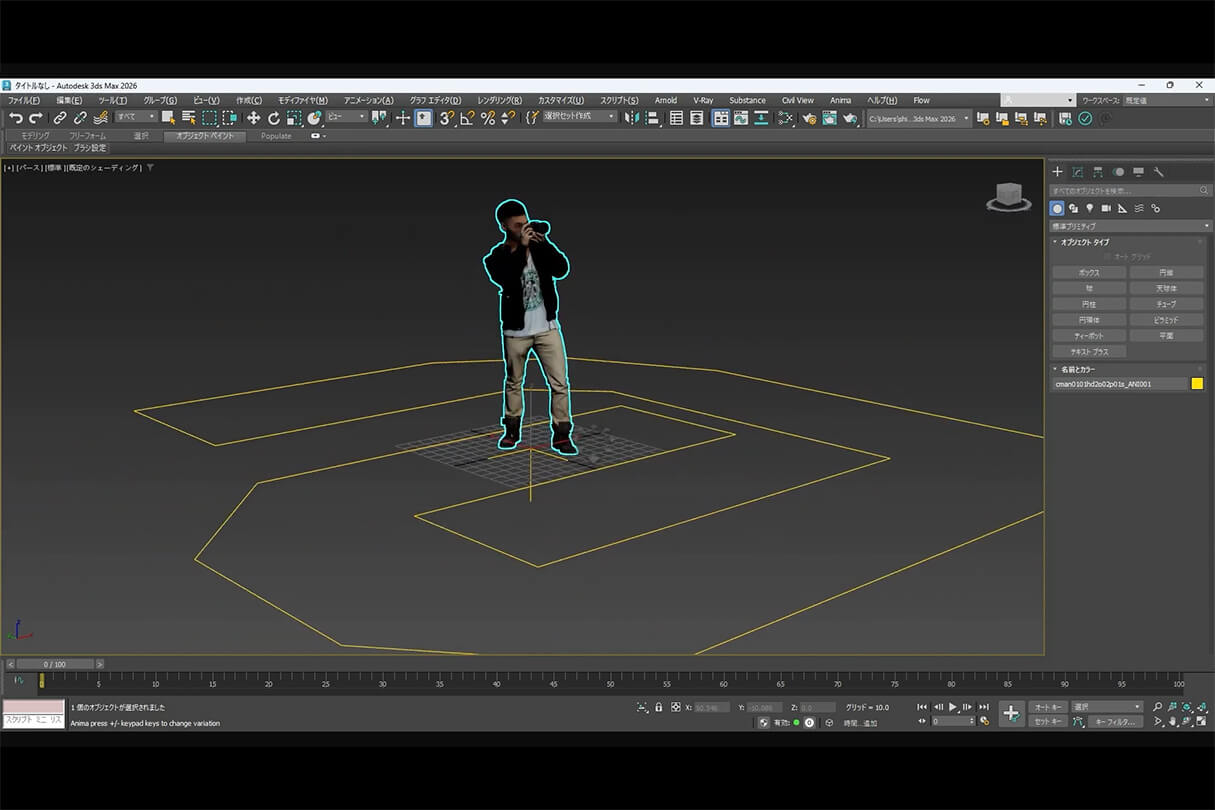Click the ボックス primitive button
The height and width of the screenshot is (810, 1215).
[x=1088, y=272]
